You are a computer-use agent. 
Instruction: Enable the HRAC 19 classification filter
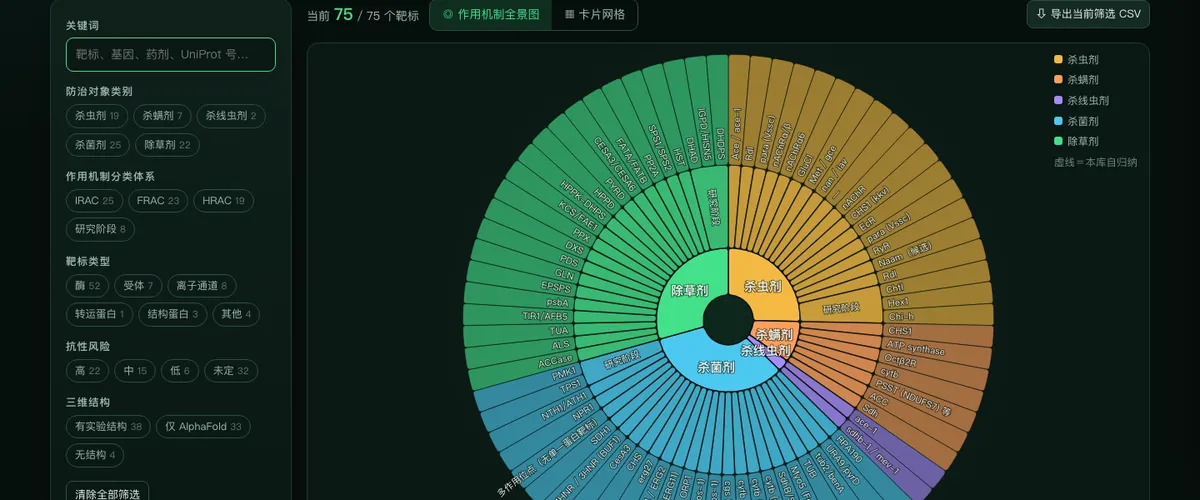pyautogui.click(x=223, y=201)
